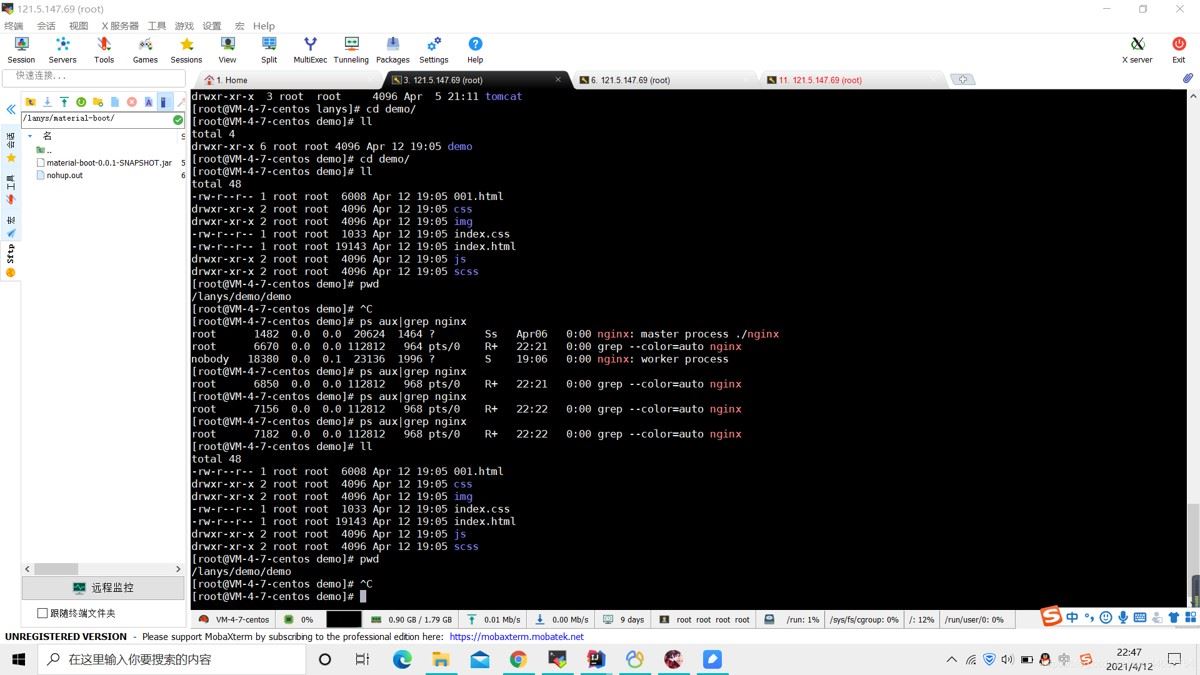Toggle Sogou Chinese/English input mode
The width and height of the screenshot is (1200, 675).
pos(1072,618)
